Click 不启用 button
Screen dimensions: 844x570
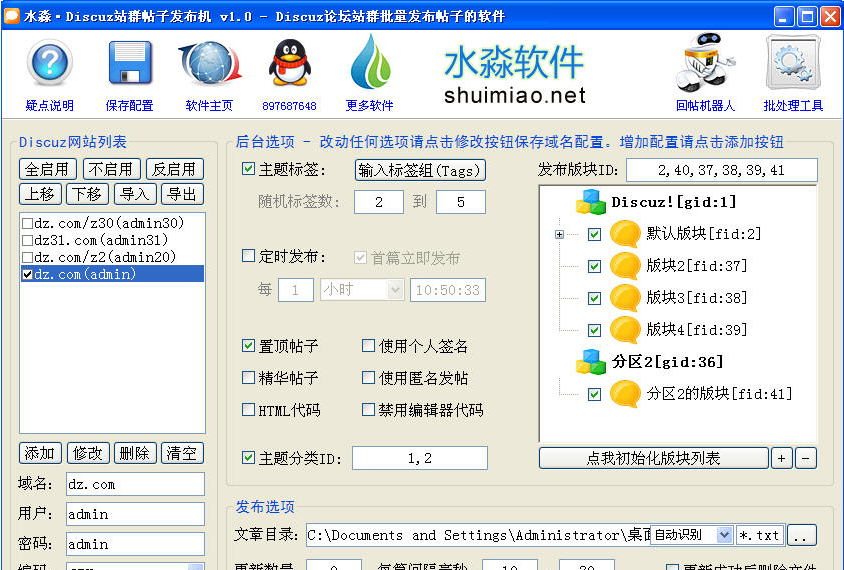coord(111,170)
